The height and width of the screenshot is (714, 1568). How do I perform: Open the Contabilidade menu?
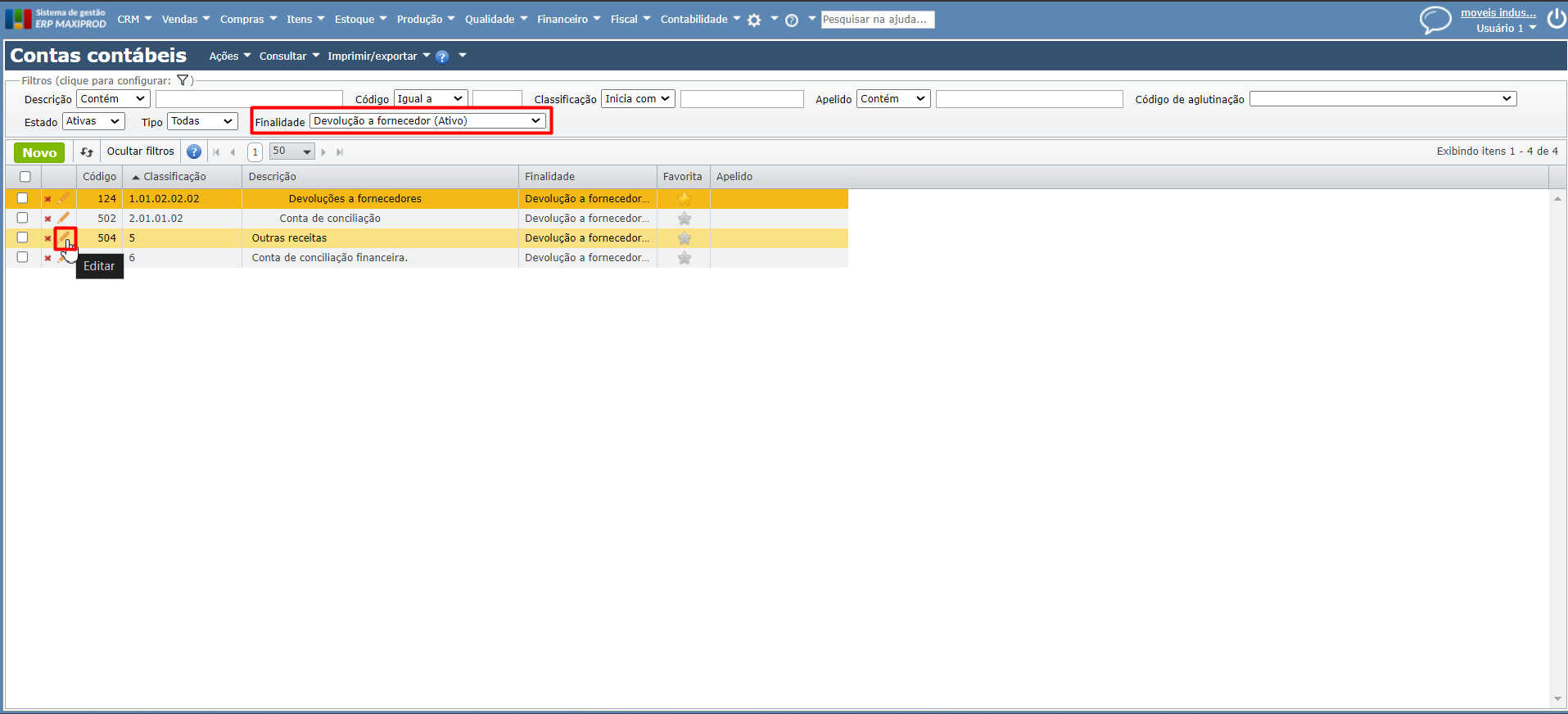pyautogui.click(x=700, y=20)
